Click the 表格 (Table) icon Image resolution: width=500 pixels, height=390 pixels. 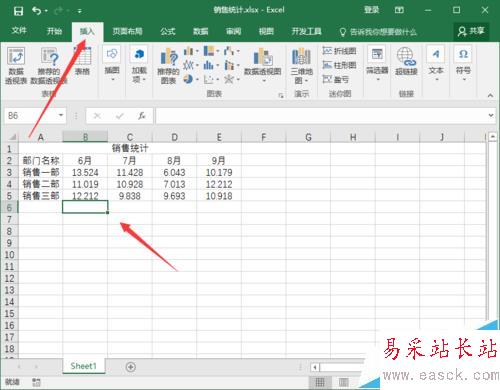(x=82, y=61)
